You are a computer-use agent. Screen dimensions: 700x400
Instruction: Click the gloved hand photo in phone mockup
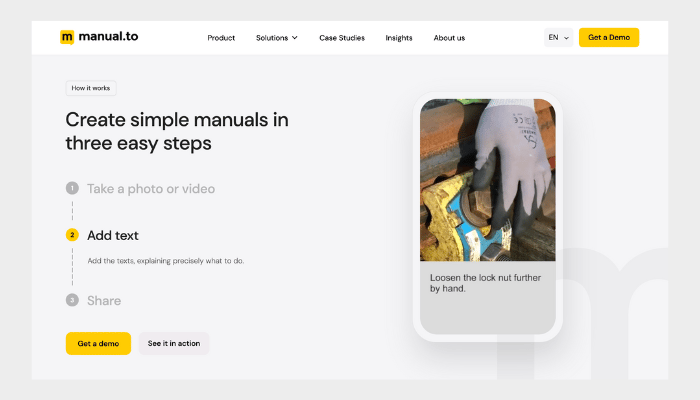(488, 180)
